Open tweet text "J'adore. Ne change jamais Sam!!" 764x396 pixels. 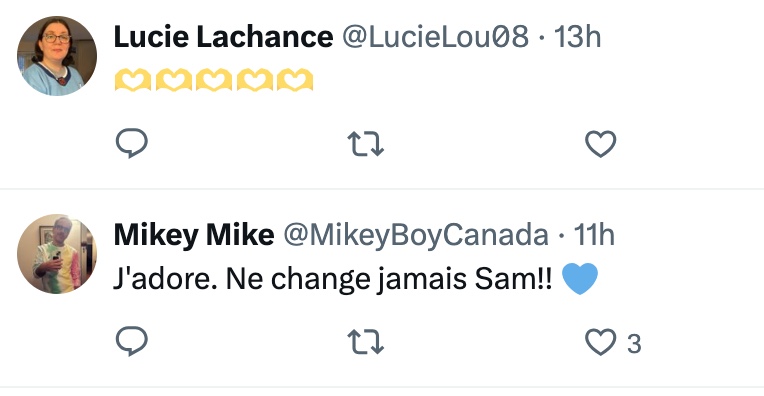click(333, 280)
